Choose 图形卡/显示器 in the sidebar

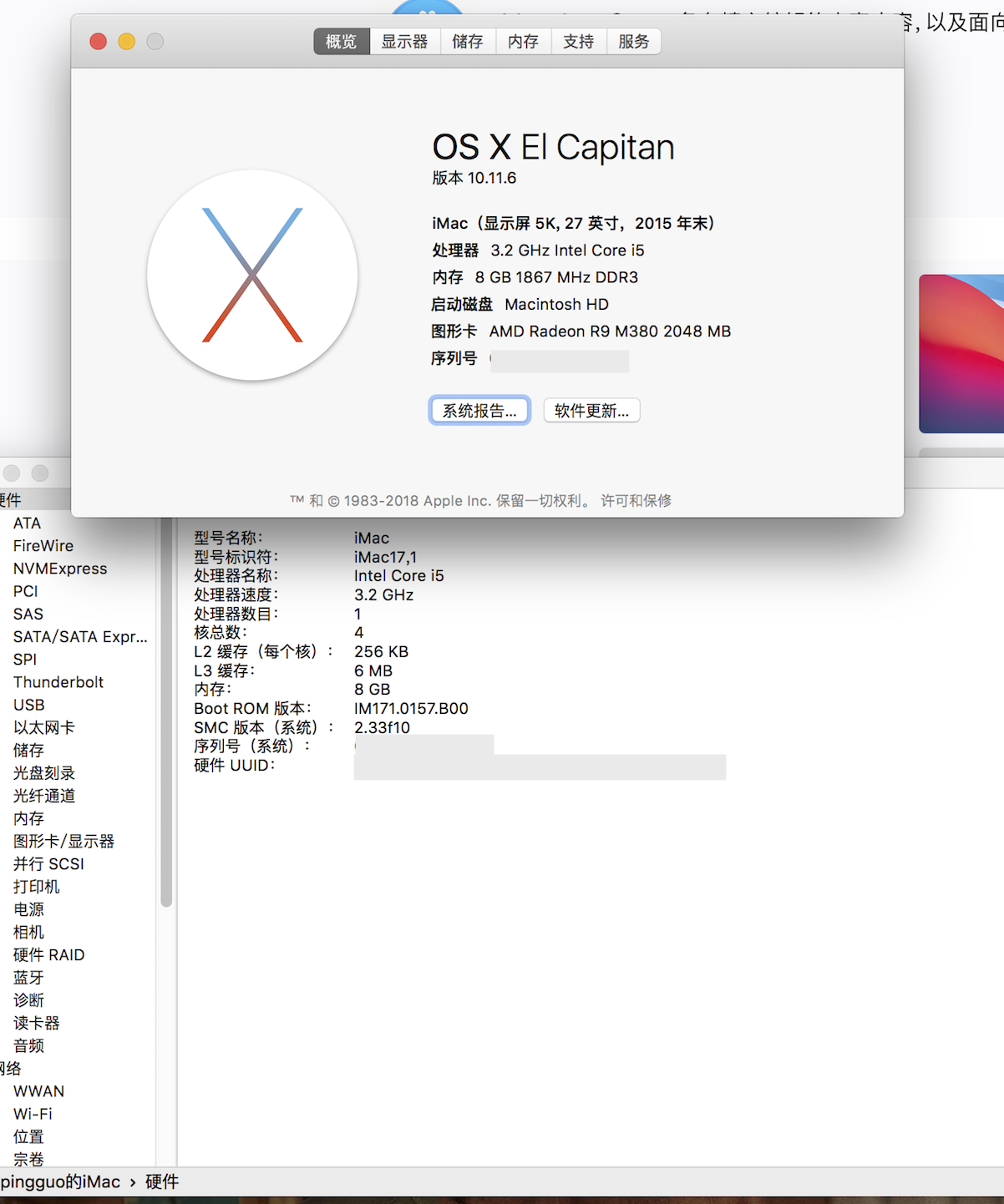pos(63,842)
